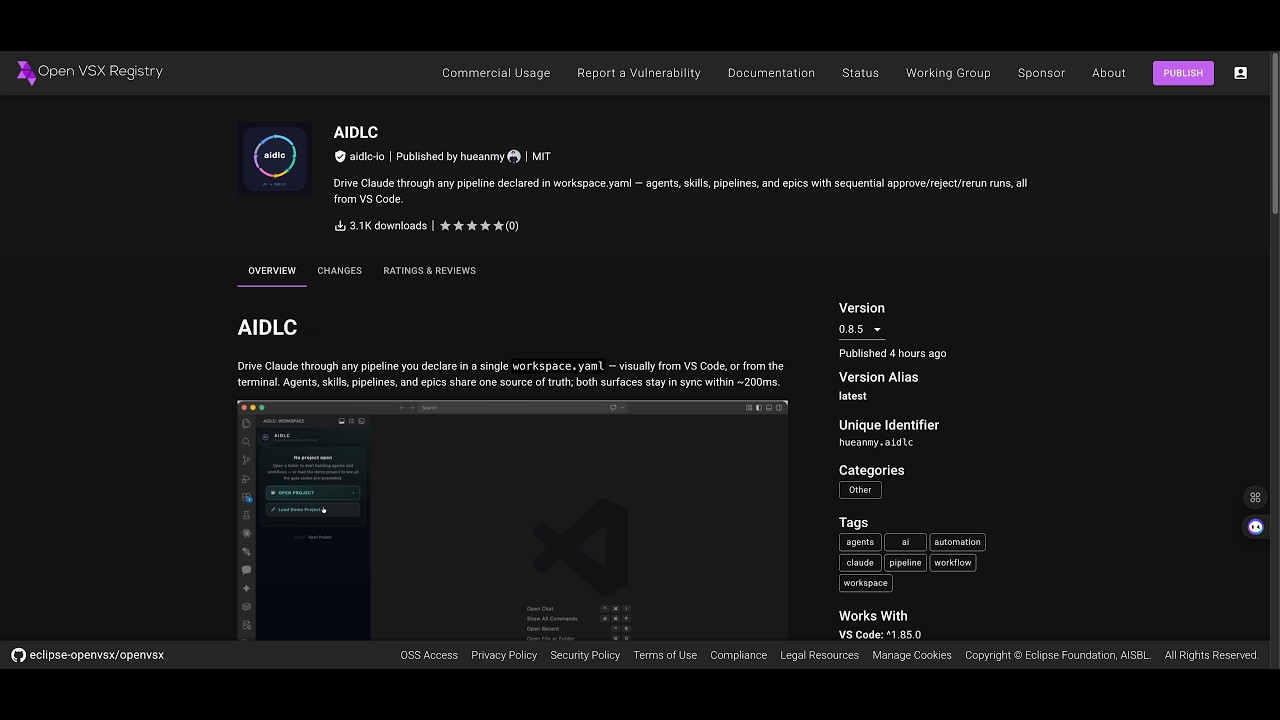
Task: Select the Other category chip
Action: pyautogui.click(x=860, y=490)
